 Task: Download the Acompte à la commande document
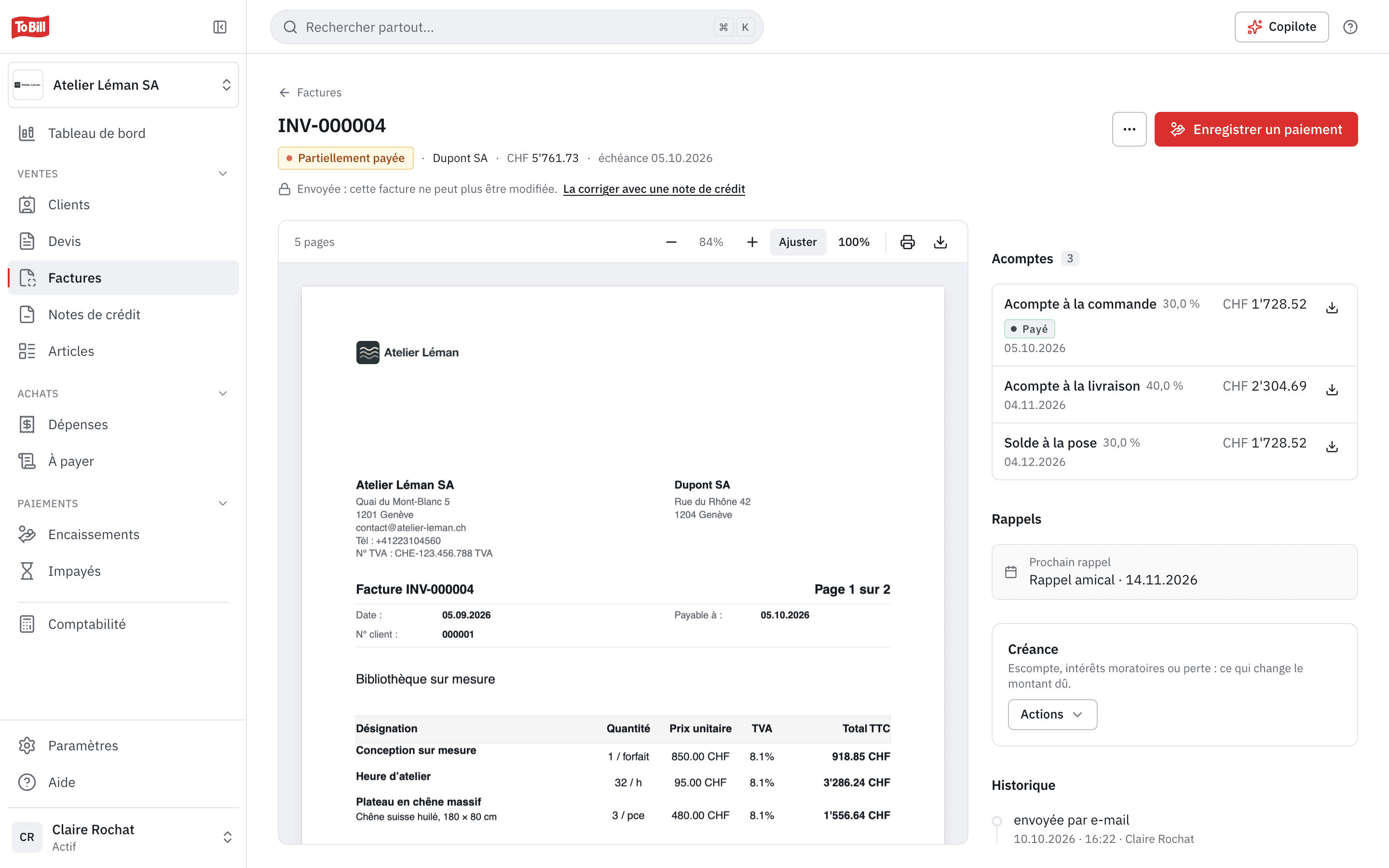(1332, 308)
